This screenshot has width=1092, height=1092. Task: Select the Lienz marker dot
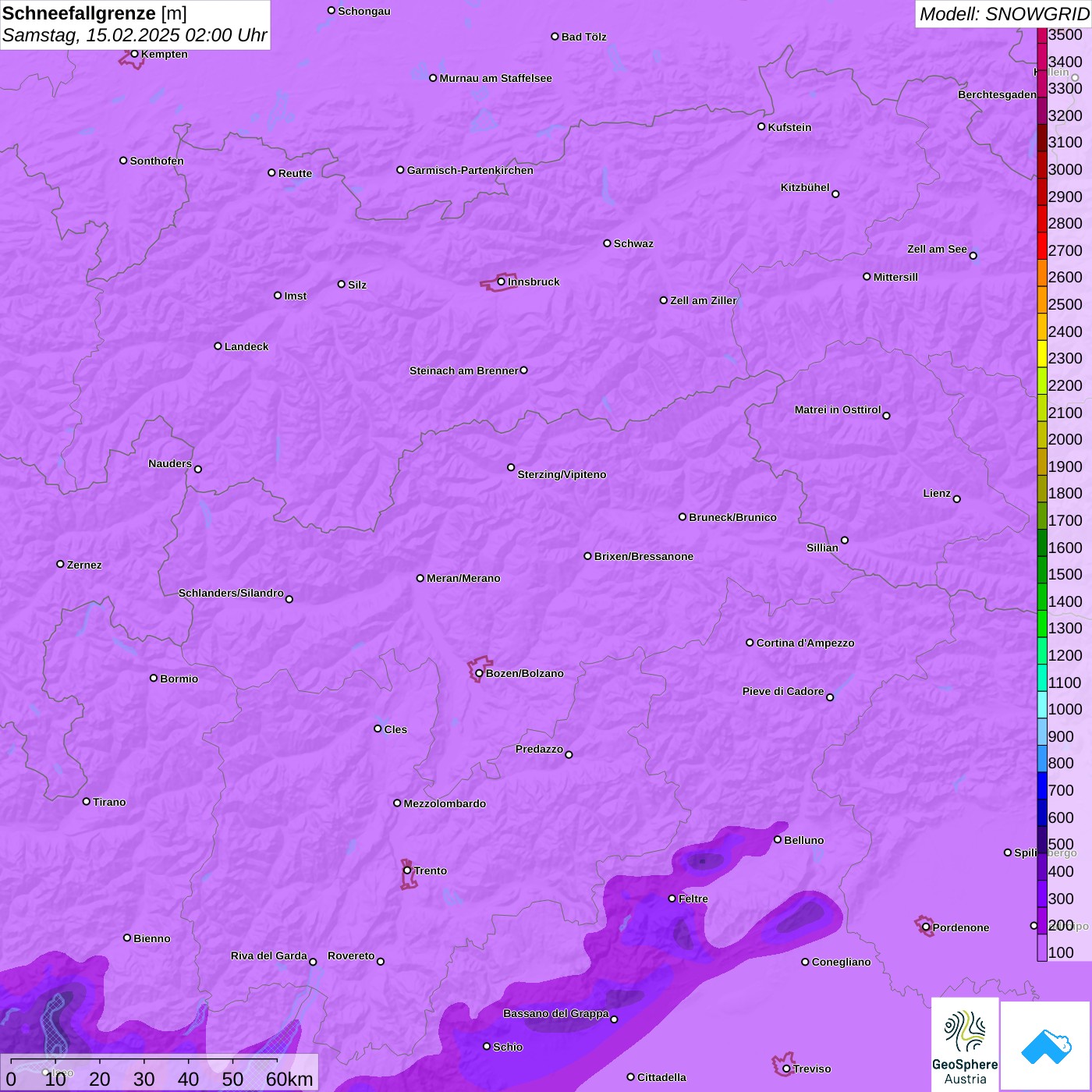(x=957, y=499)
